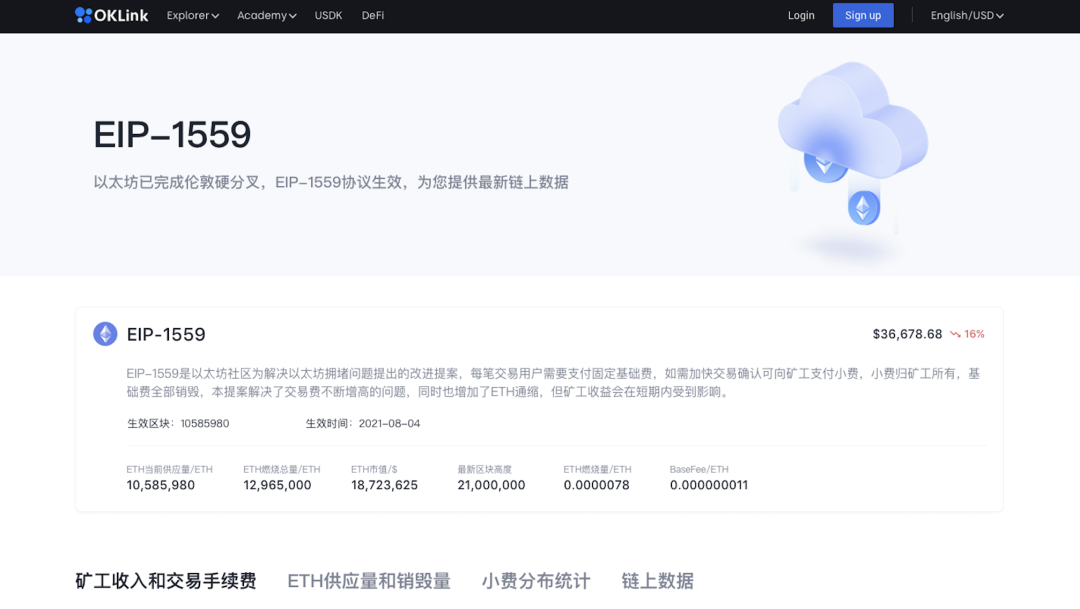Click the 21,000,000 latest block height
1080x609 pixels.
pos(491,485)
